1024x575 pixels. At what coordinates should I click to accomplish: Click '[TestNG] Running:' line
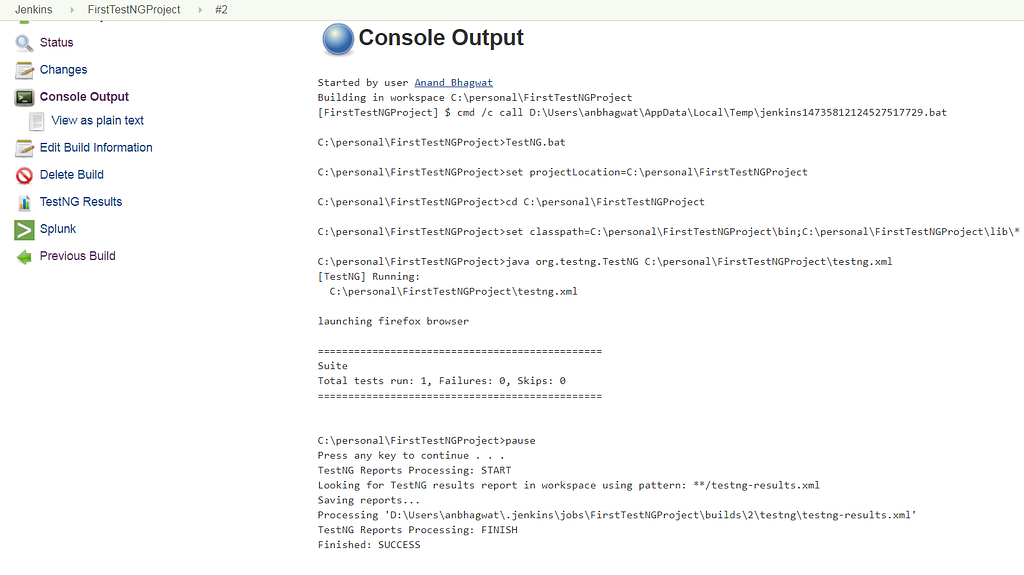pyautogui.click(x=369, y=276)
